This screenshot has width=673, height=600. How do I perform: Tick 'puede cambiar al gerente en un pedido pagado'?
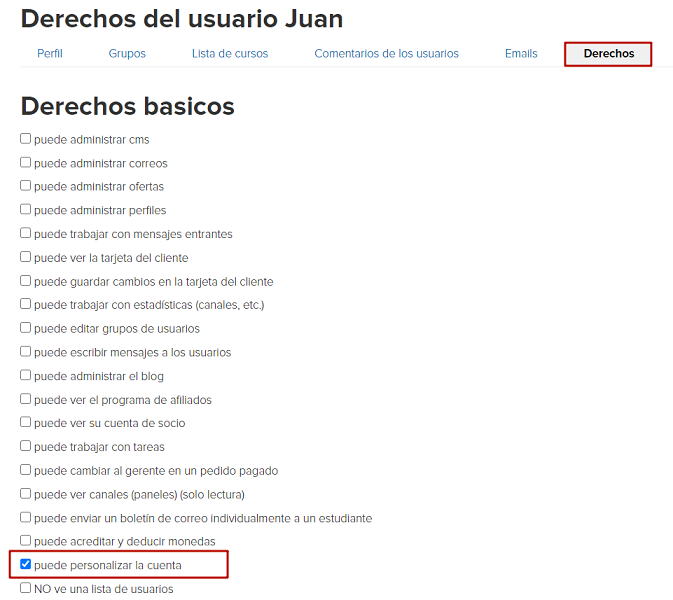coord(26,470)
